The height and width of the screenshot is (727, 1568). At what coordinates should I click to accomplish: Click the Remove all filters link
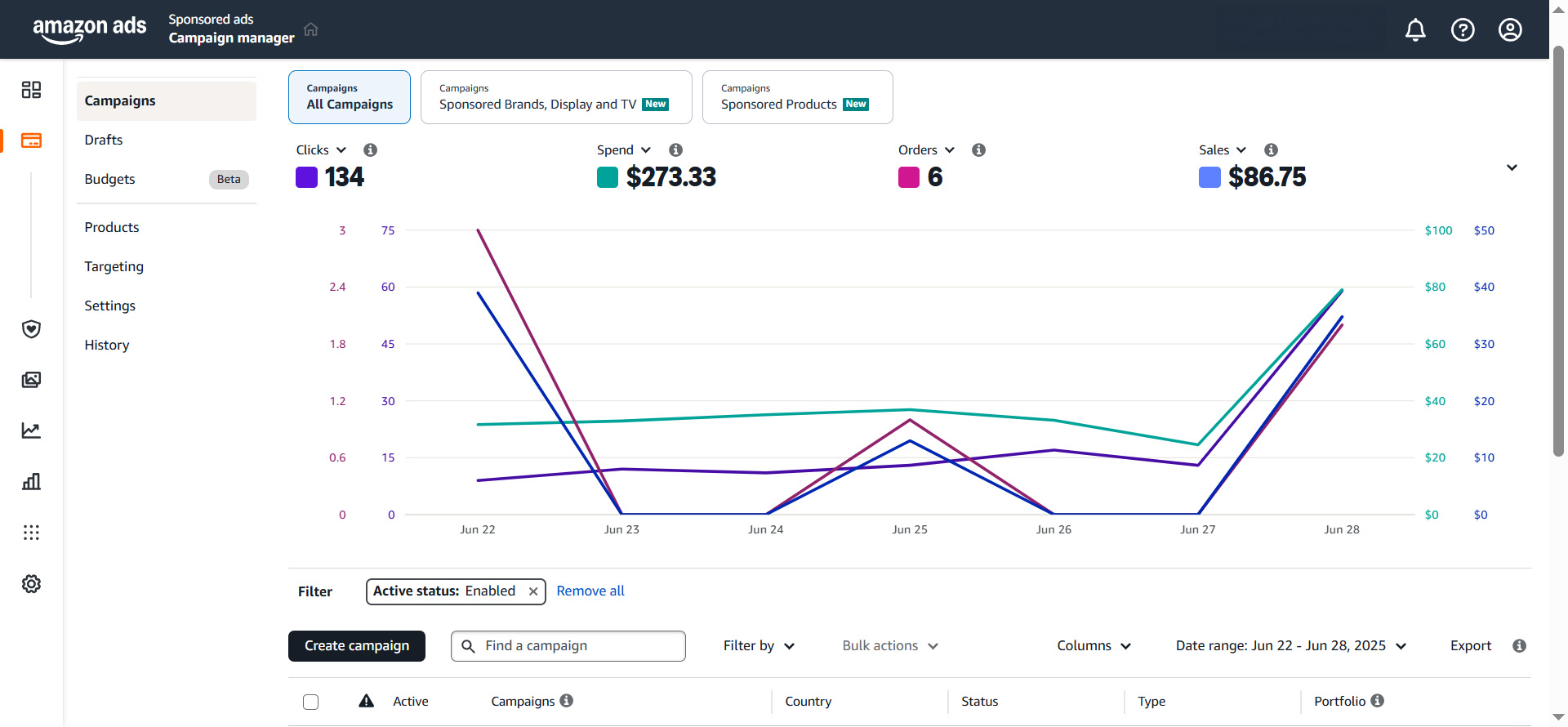point(590,591)
